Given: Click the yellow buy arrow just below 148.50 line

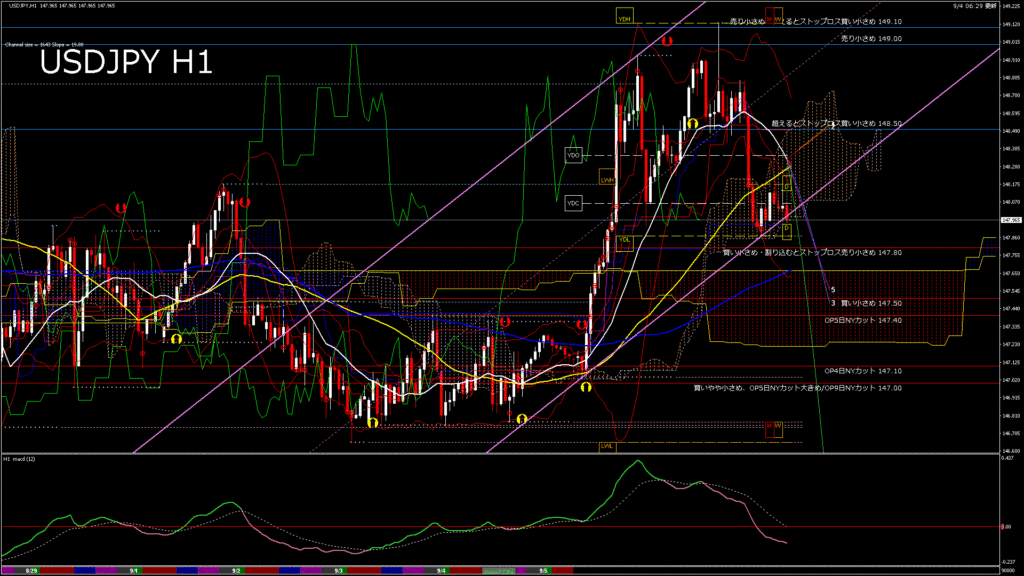Looking at the screenshot, I should click(x=691, y=122).
